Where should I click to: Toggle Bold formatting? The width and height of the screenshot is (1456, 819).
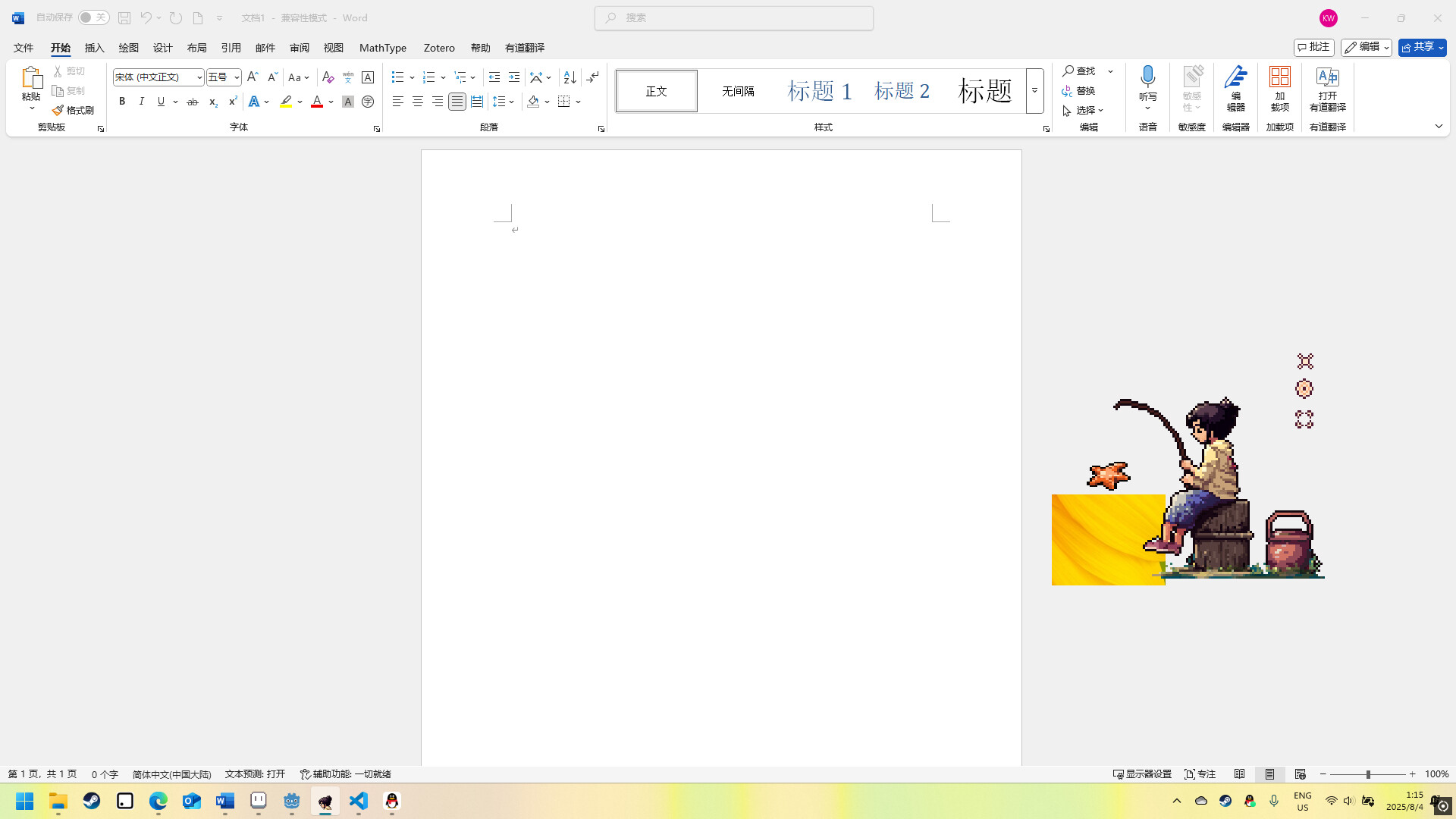tap(121, 101)
